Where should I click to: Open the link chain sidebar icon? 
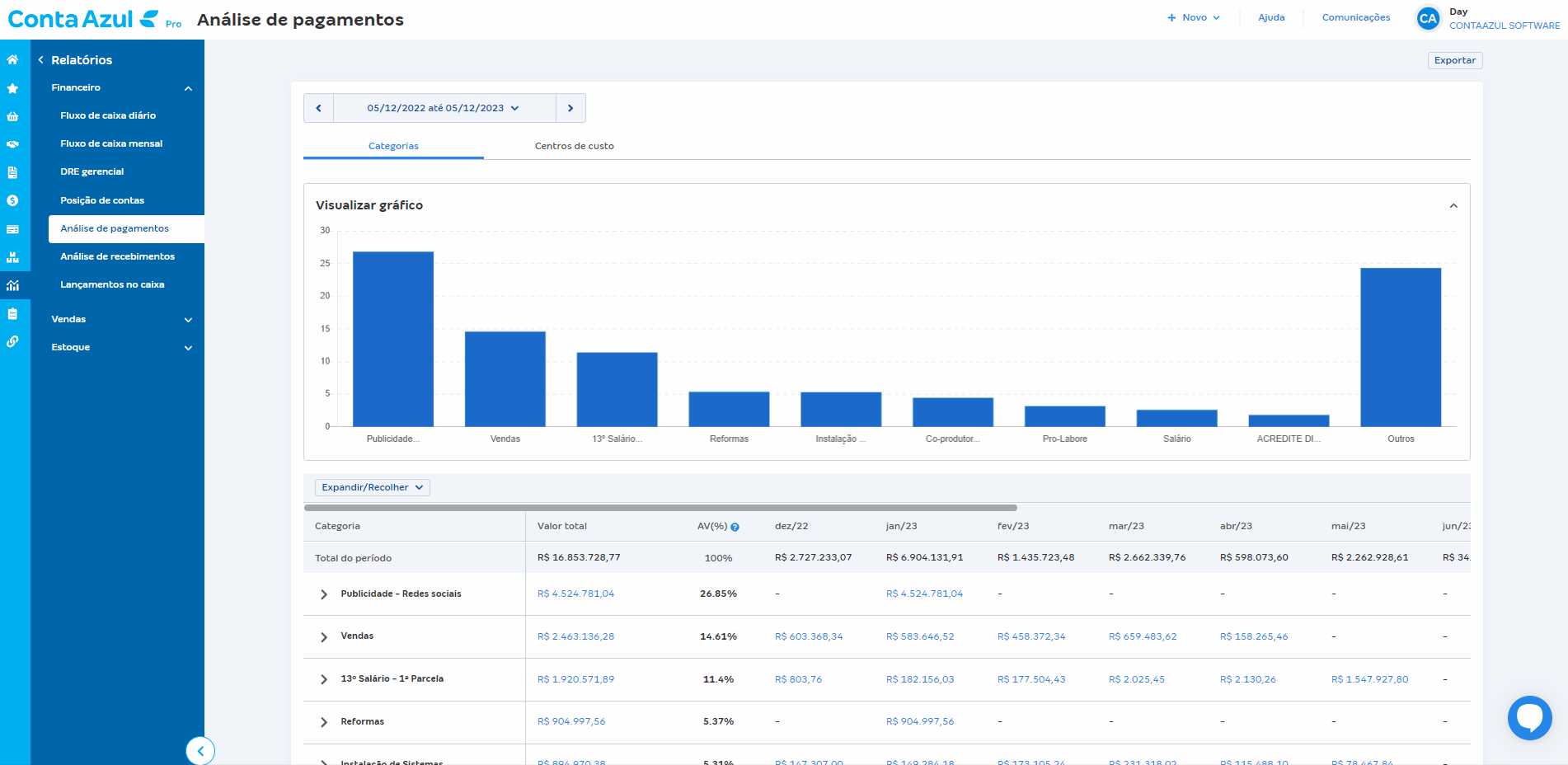point(12,341)
